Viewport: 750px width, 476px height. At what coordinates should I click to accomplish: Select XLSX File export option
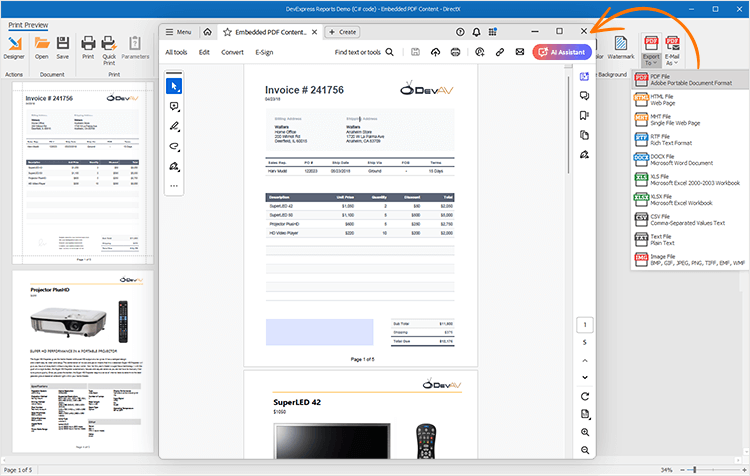coord(690,198)
